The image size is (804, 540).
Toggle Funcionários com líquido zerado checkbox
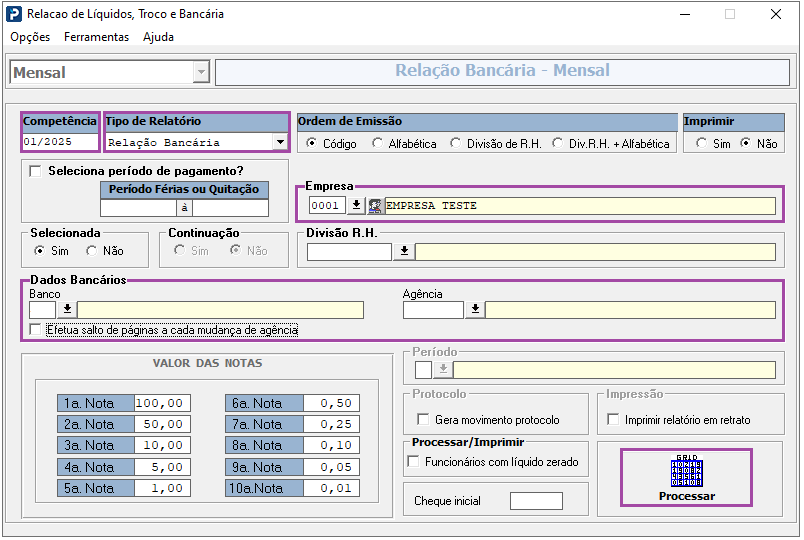coord(414,461)
